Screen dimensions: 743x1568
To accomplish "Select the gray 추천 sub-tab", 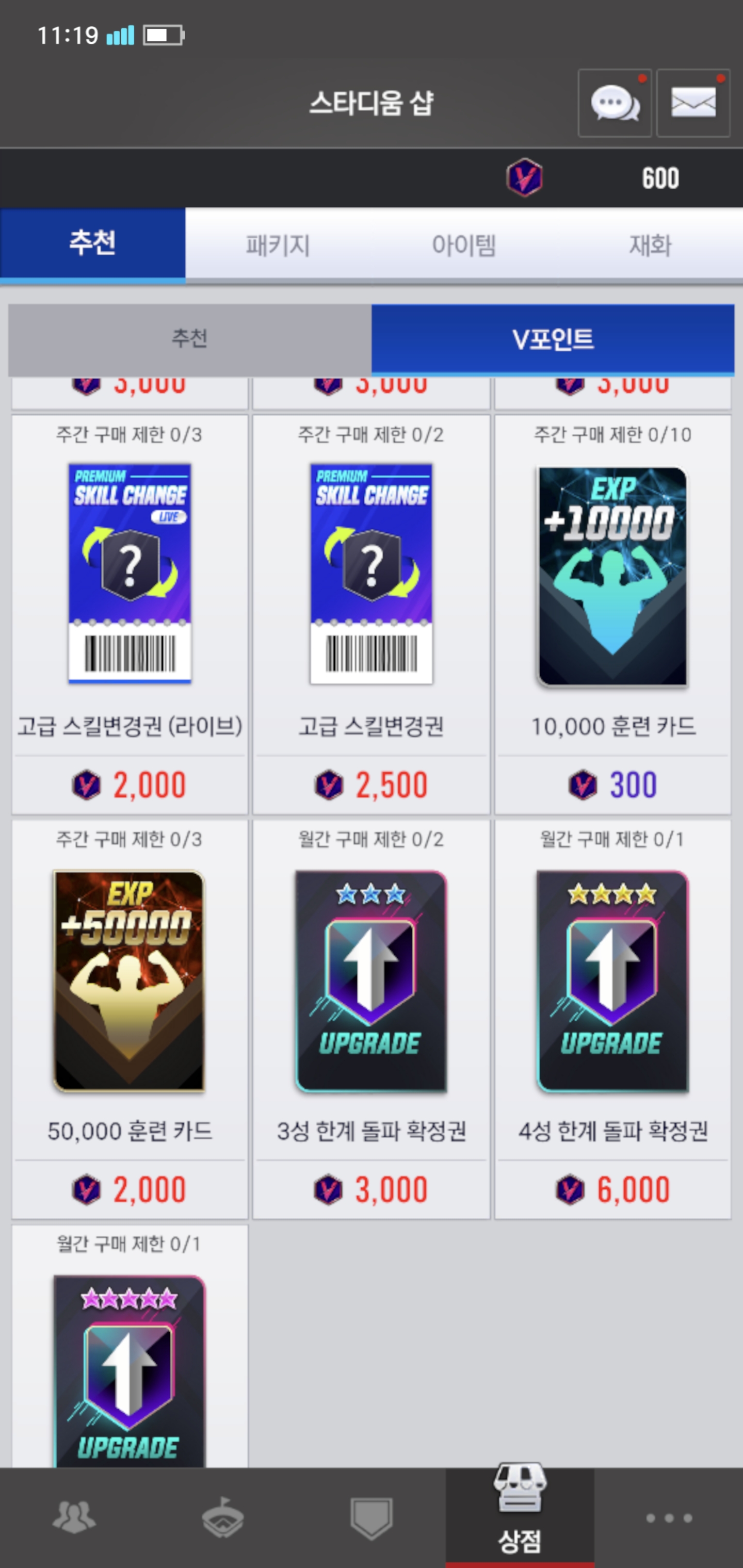I will (x=189, y=339).
